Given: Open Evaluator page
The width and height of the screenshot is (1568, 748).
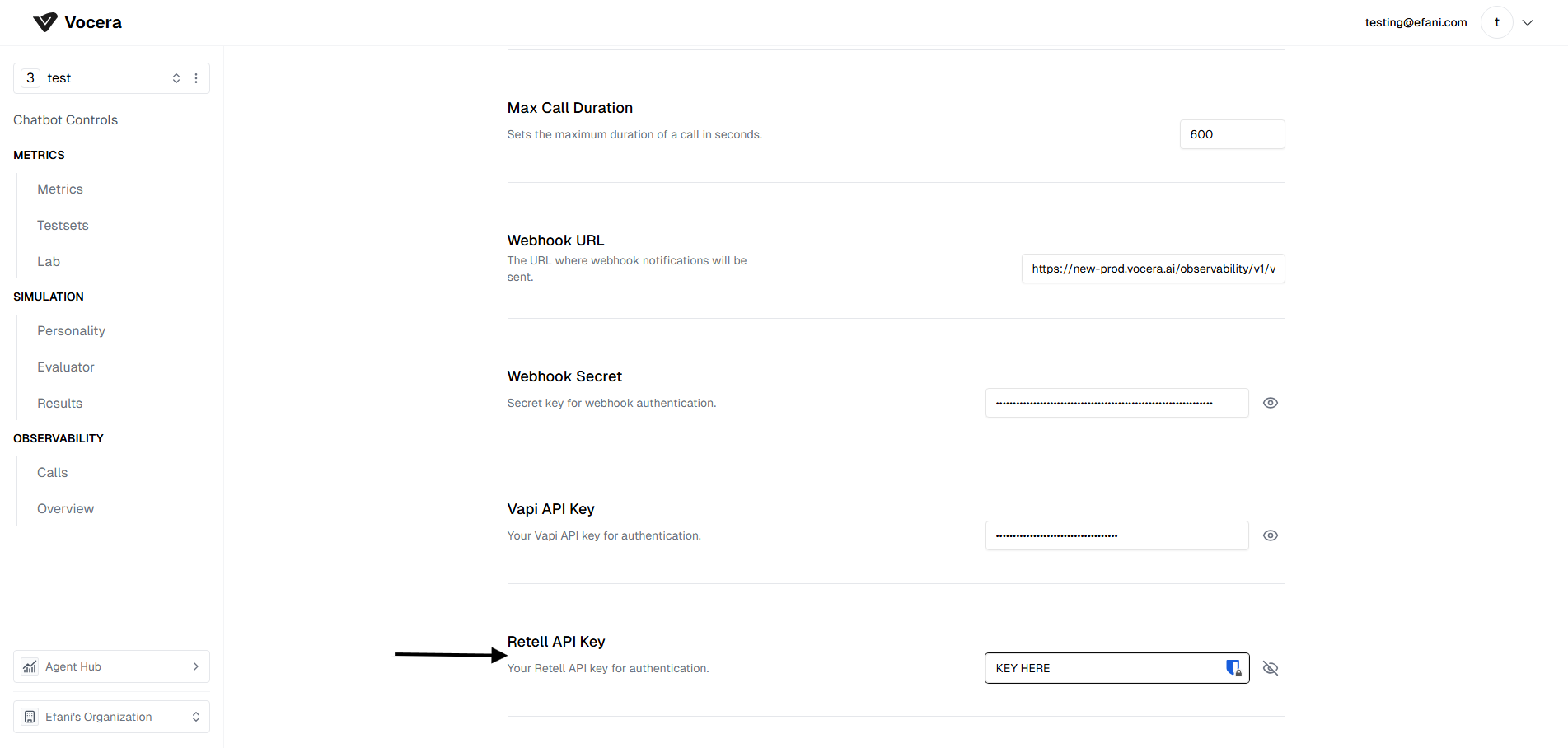Looking at the screenshot, I should [x=66, y=367].
